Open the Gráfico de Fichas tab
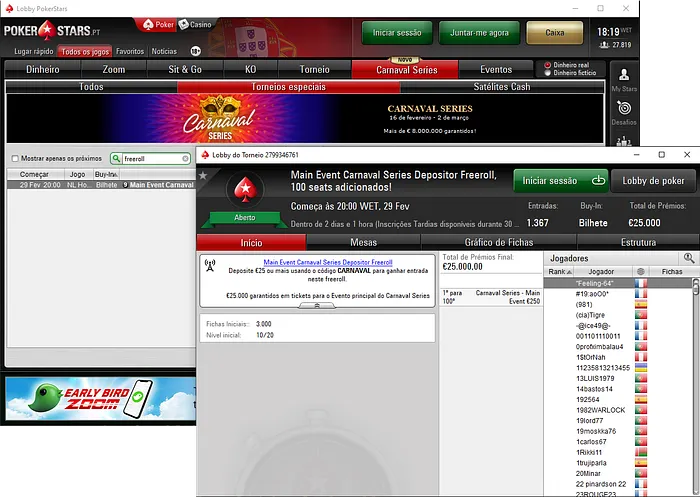This screenshot has height=497, width=700. pyautogui.click(x=499, y=242)
